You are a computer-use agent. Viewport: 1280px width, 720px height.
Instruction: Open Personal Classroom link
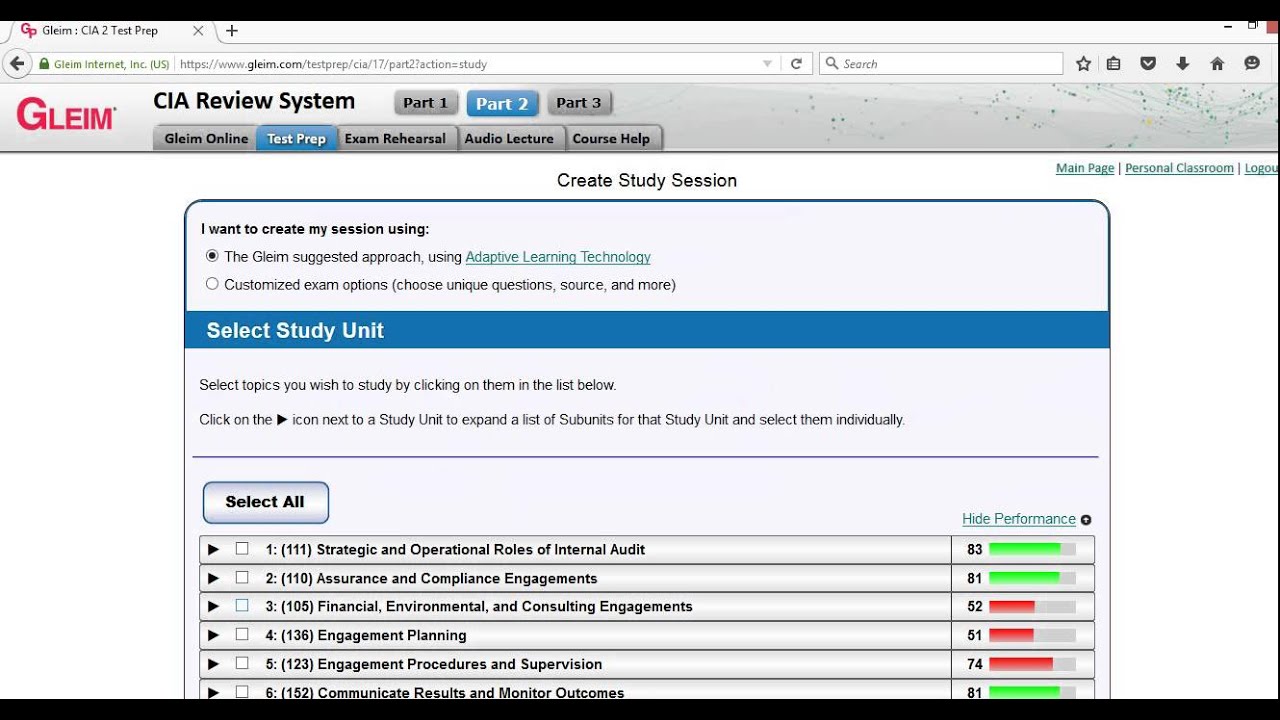pyautogui.click(x=1179, y=168)
